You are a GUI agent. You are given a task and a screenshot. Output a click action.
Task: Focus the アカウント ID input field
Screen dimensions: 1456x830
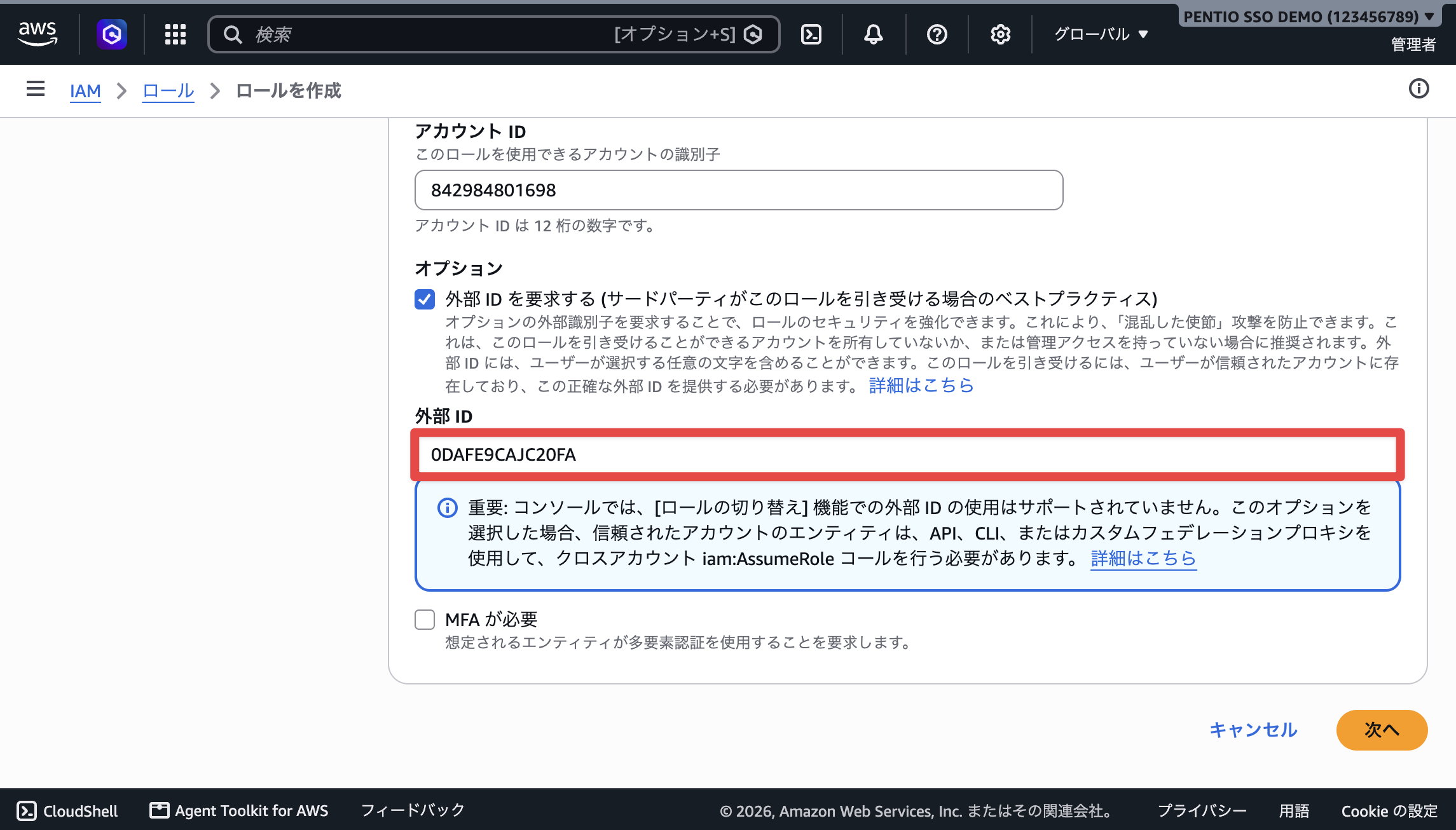tap(739, 190)
